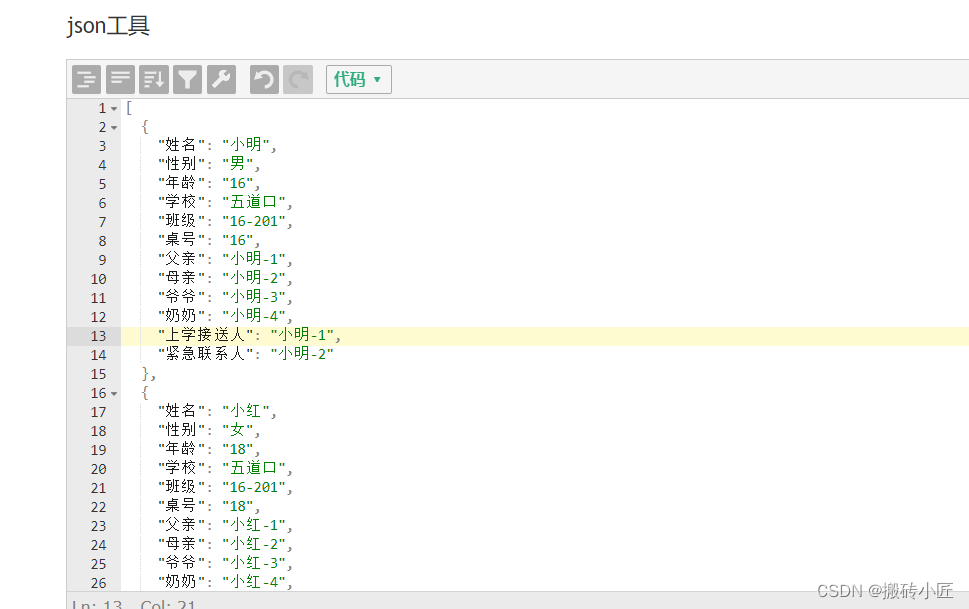969x609 pixels.
Task: Click the undo arrow icon
Action: tap(263, 79)
